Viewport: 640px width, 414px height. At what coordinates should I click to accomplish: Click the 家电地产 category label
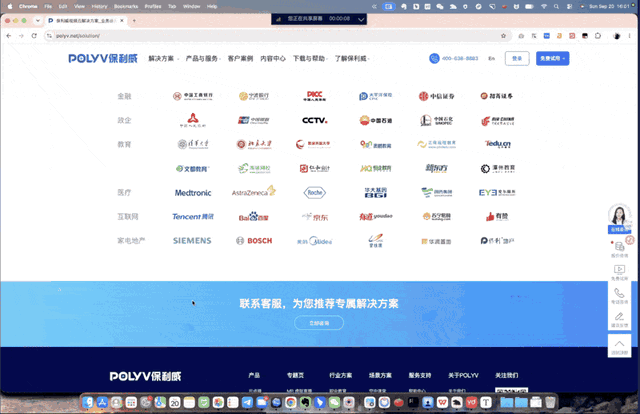[131, 240]
